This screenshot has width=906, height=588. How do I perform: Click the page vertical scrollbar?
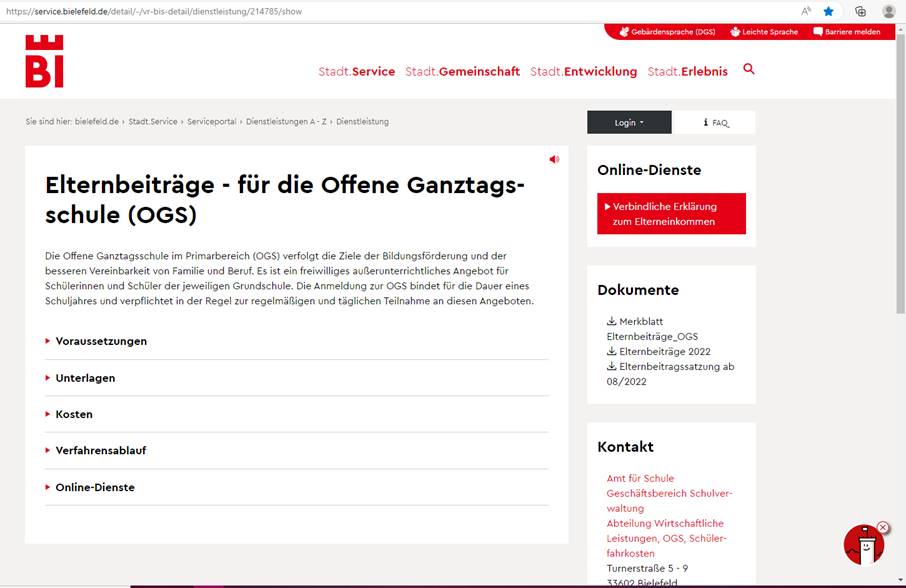(x=900, y=173)
